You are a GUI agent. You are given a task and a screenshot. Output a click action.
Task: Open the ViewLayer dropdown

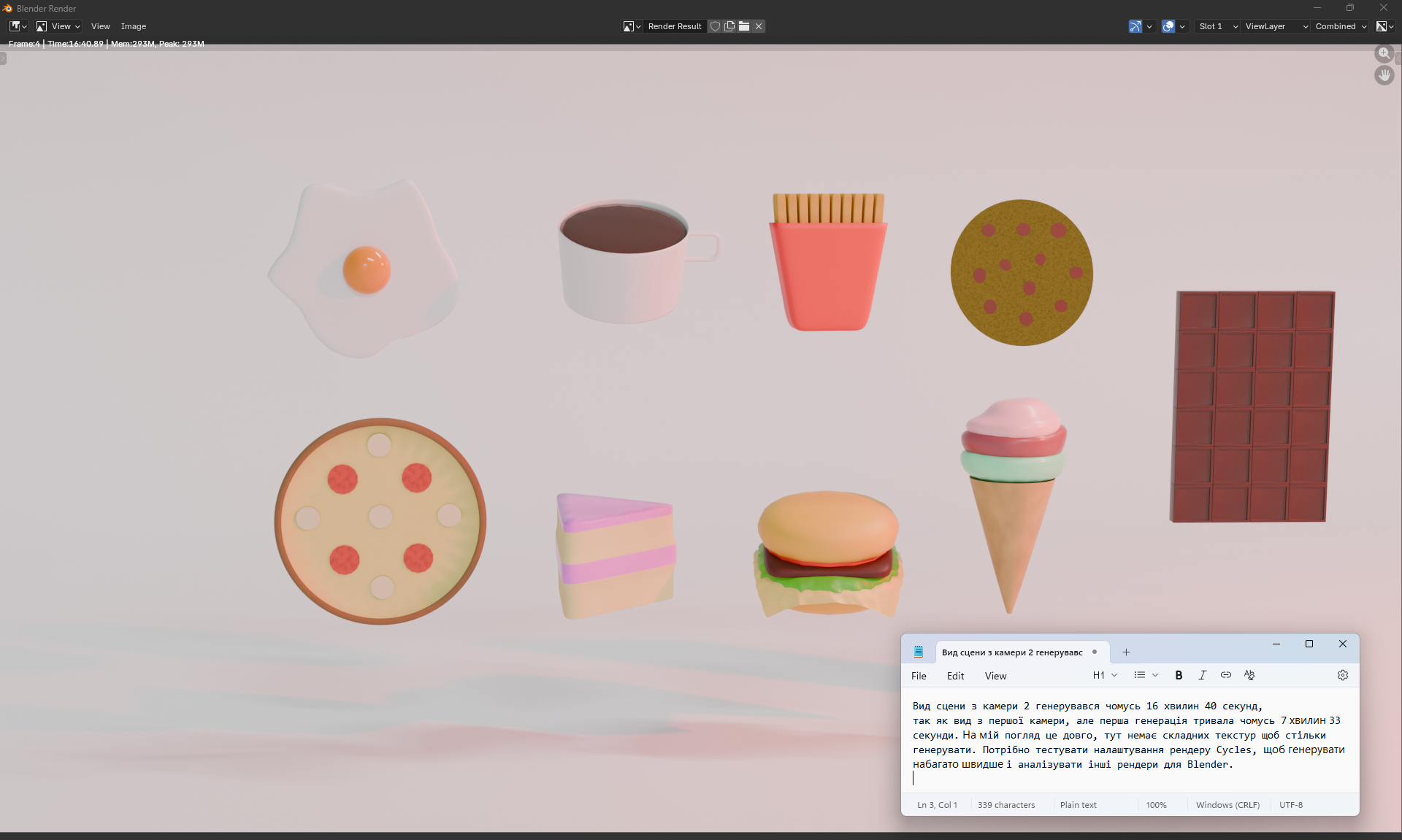click(1276, 26)
